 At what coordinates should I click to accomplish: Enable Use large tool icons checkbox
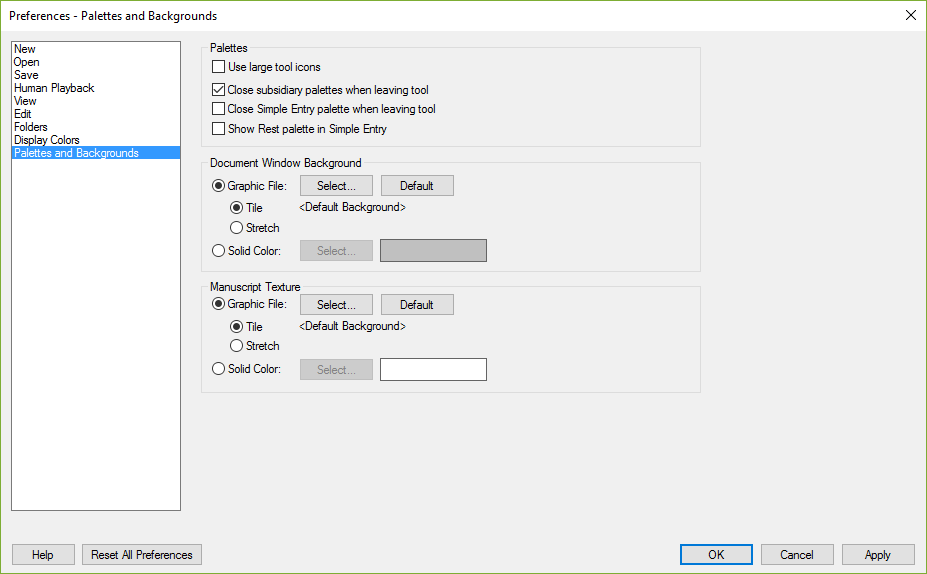(x=218, y=67)
